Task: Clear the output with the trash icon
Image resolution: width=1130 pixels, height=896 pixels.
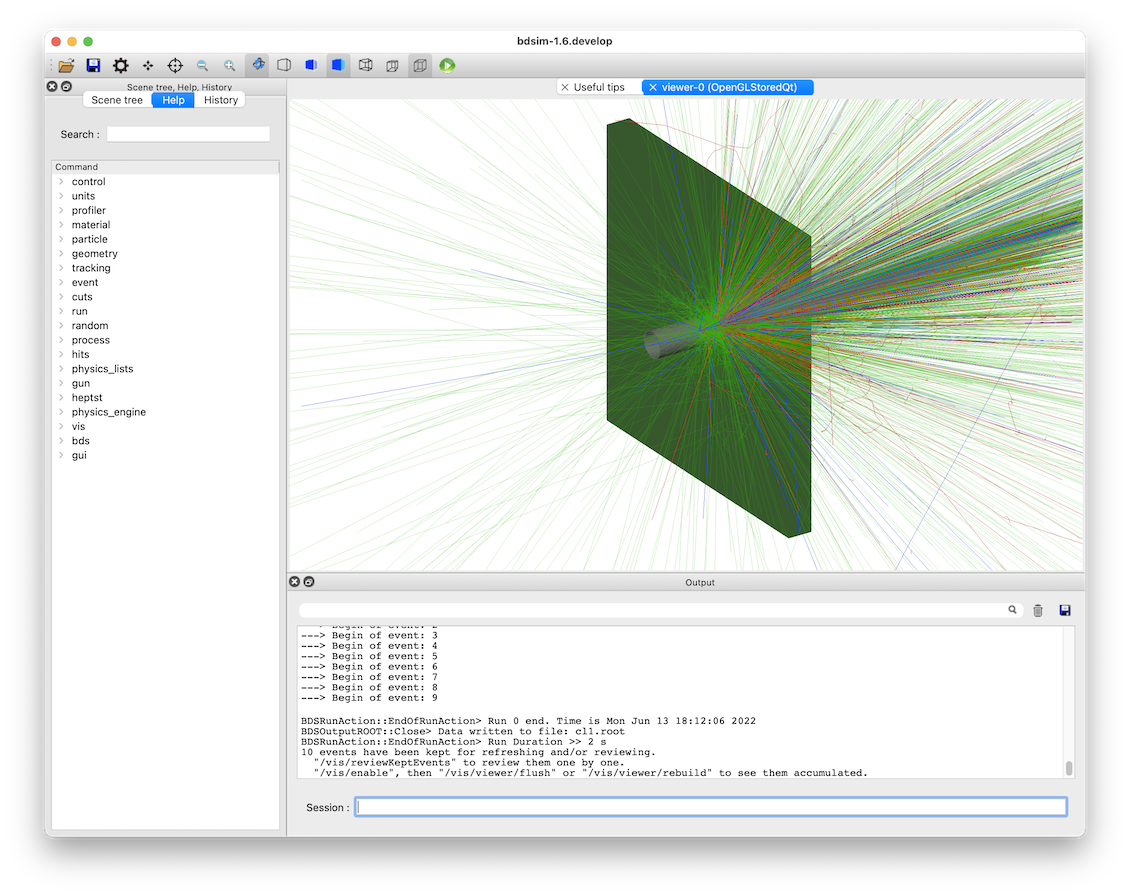Action: point(1038,611)
